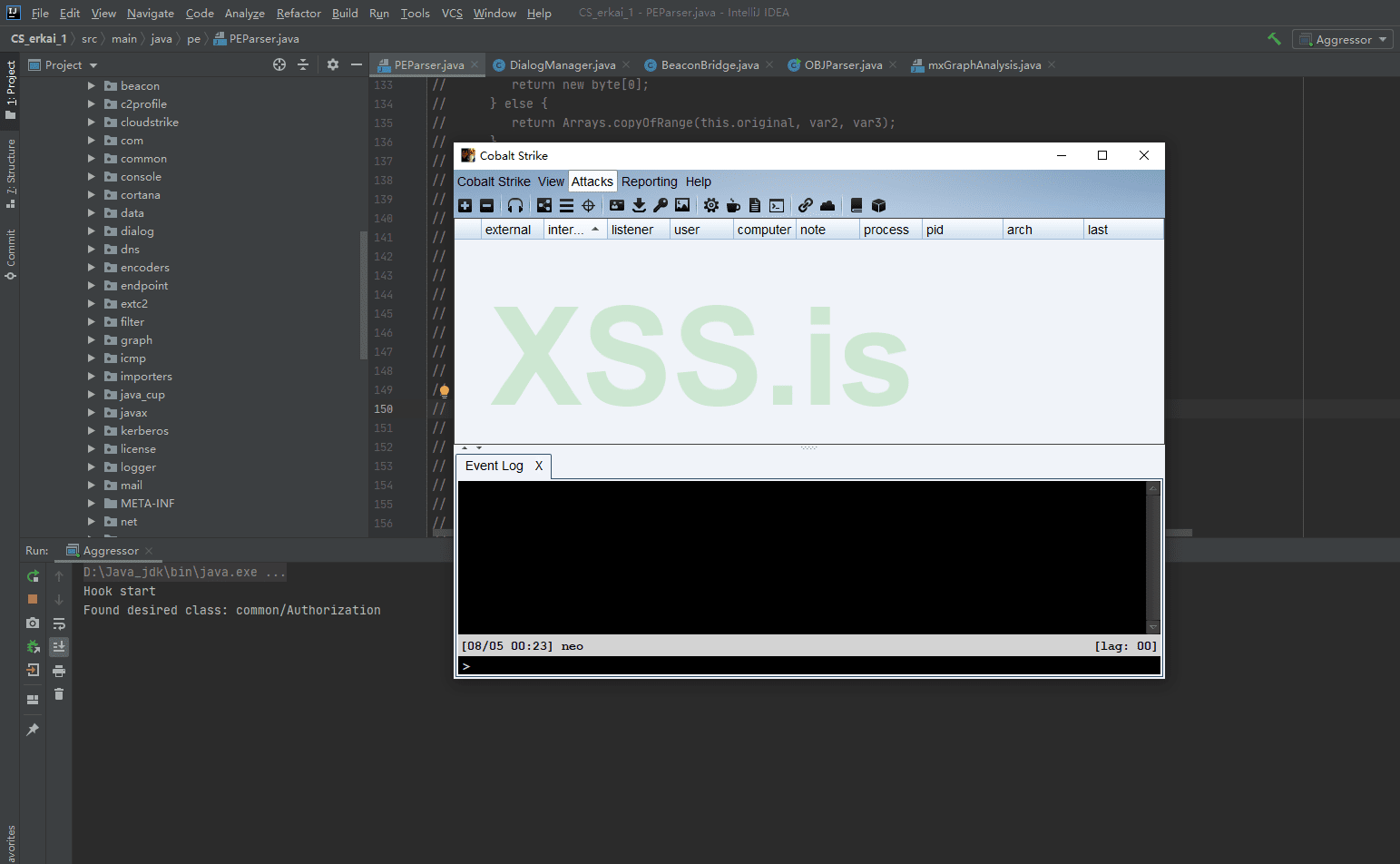This screenshot has height=864, width=1400.
Task: Click the minus disconnect icon in Cobalt Strike toolbar
Action: (x=487, y=206)
